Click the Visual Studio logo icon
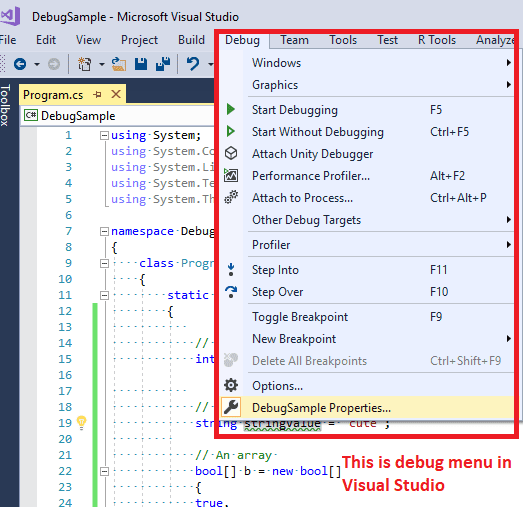 tap(10, 16)
